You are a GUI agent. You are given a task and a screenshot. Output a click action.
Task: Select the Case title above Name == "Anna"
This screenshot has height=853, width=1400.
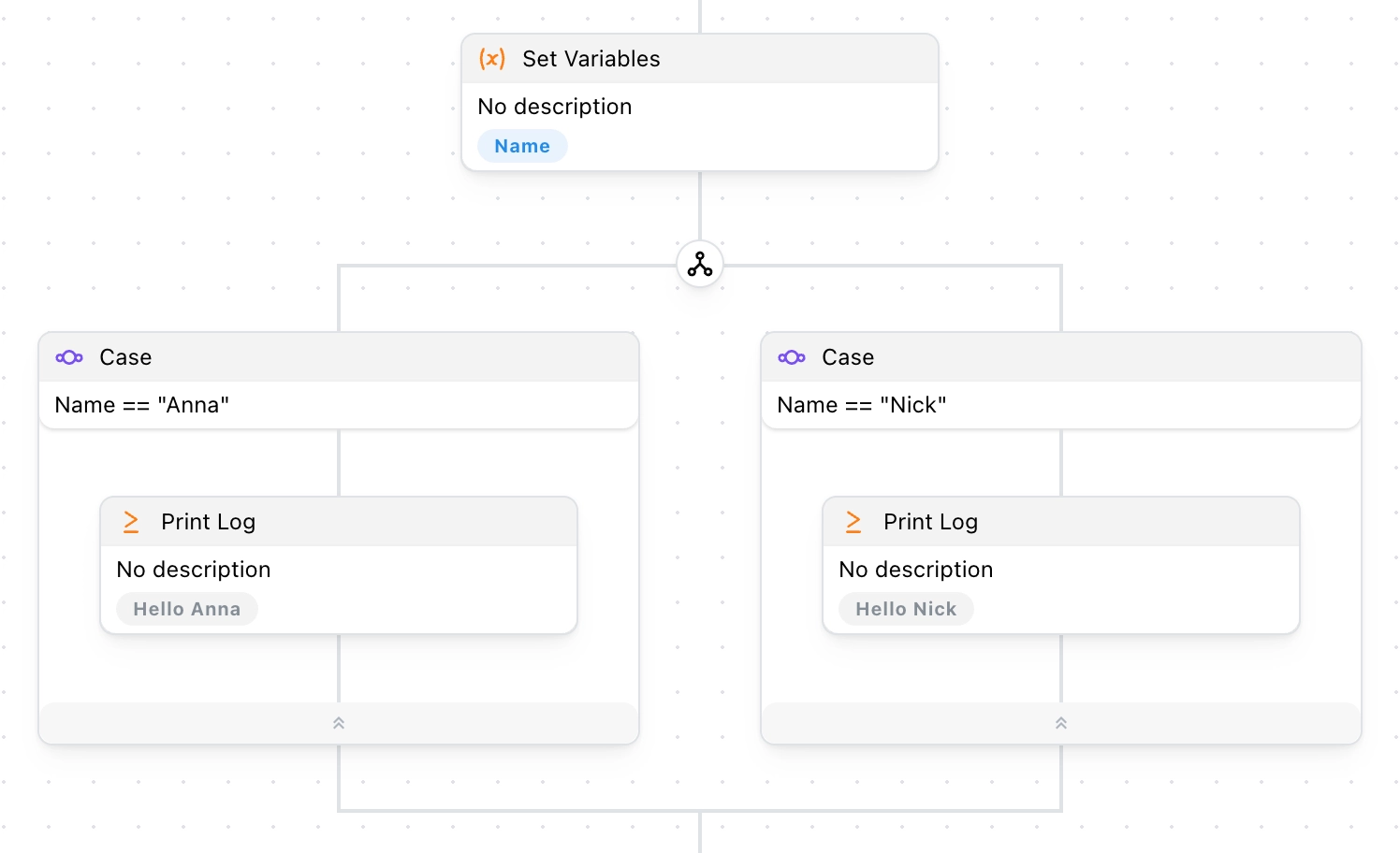125,357
